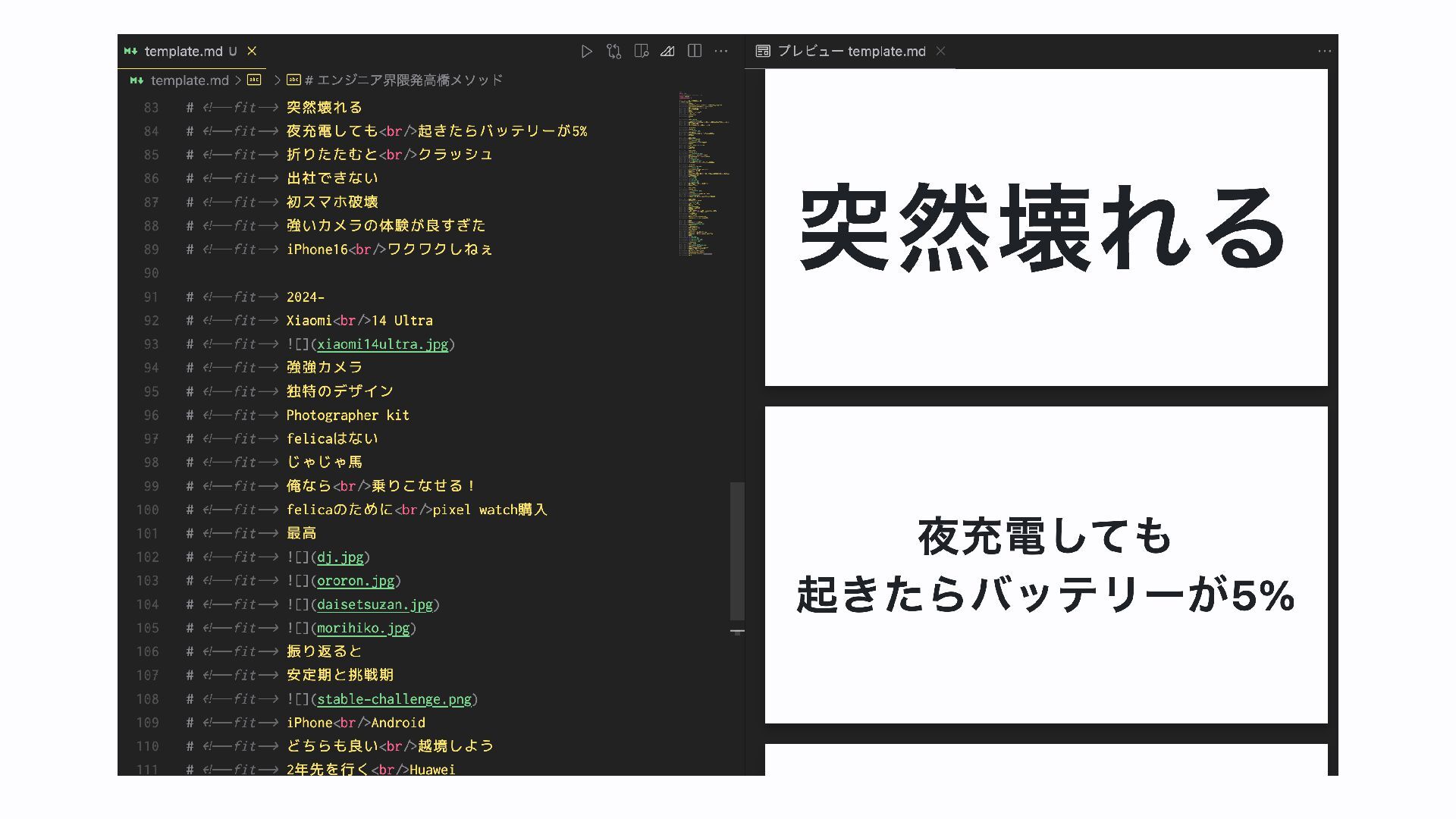Open the preview pane more actions ellipsis
This screenshot has height=819, width=1456.
(x=1324, y=51)
